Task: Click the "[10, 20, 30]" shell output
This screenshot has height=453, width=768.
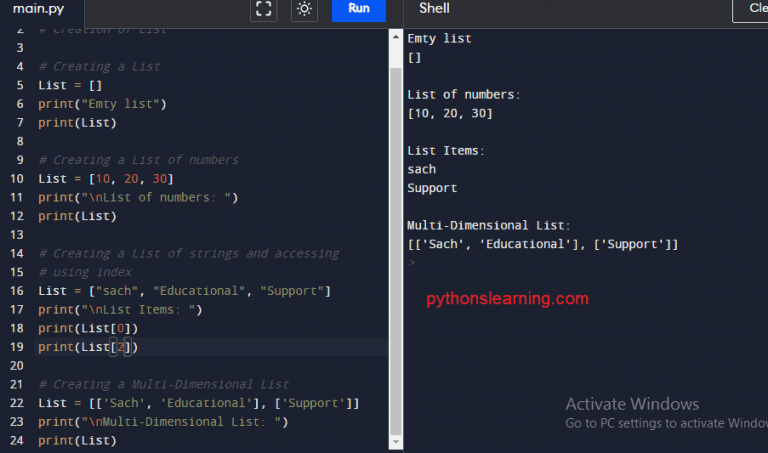Action: [450, 113]
